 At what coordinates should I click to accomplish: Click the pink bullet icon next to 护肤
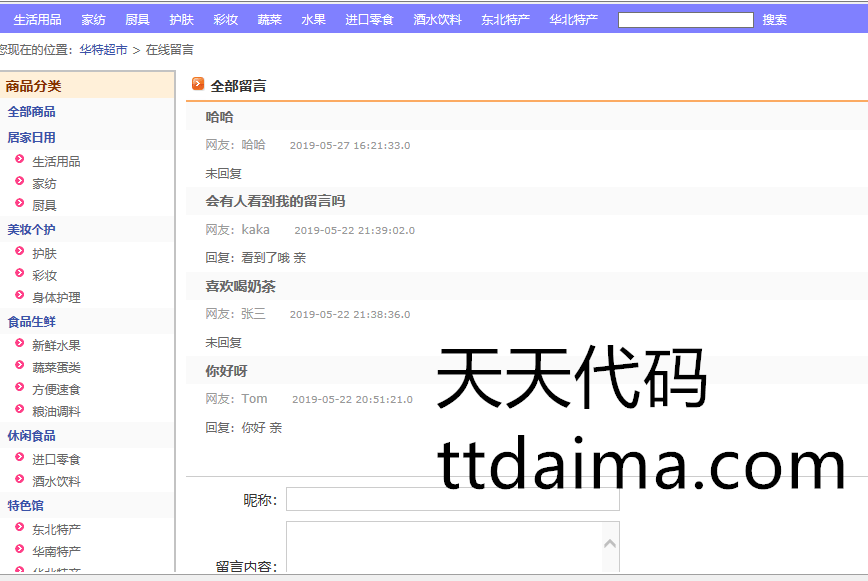pos(19,253)
